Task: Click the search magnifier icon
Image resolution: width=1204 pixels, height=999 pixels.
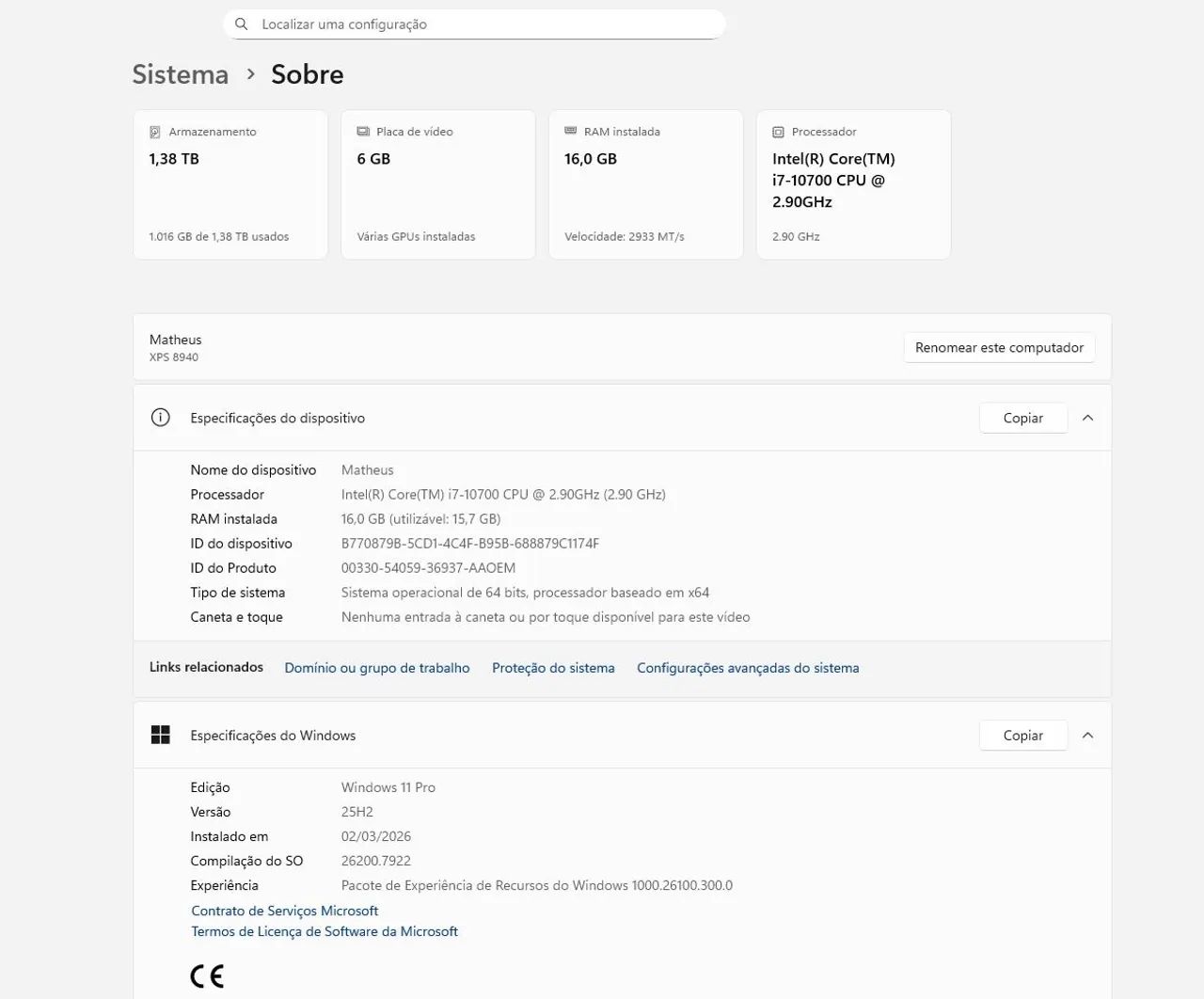Action: [242, 24]
